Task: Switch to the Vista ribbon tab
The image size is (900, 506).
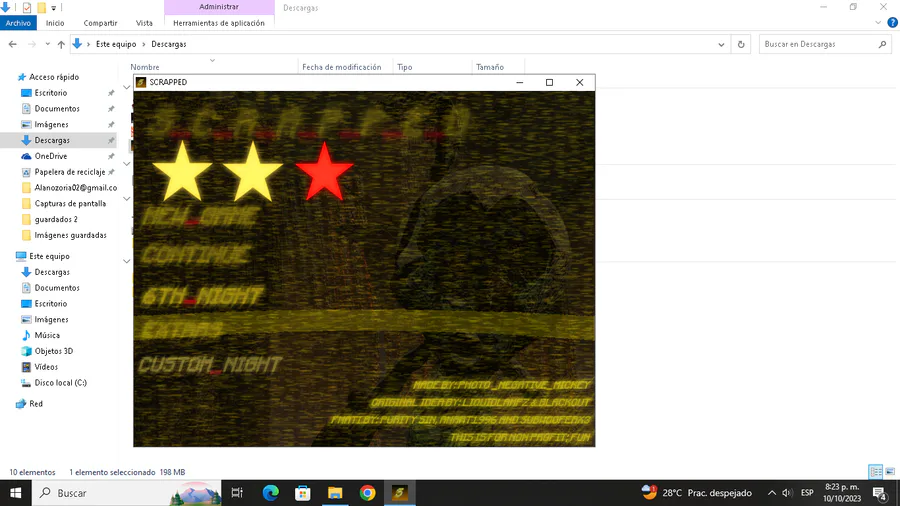Action: tap(144, 23)
